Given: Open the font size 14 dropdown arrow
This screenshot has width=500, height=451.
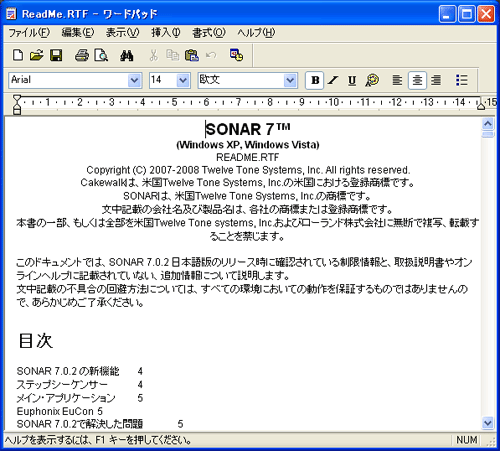Looking at the screenshot, I should [183, 80].
